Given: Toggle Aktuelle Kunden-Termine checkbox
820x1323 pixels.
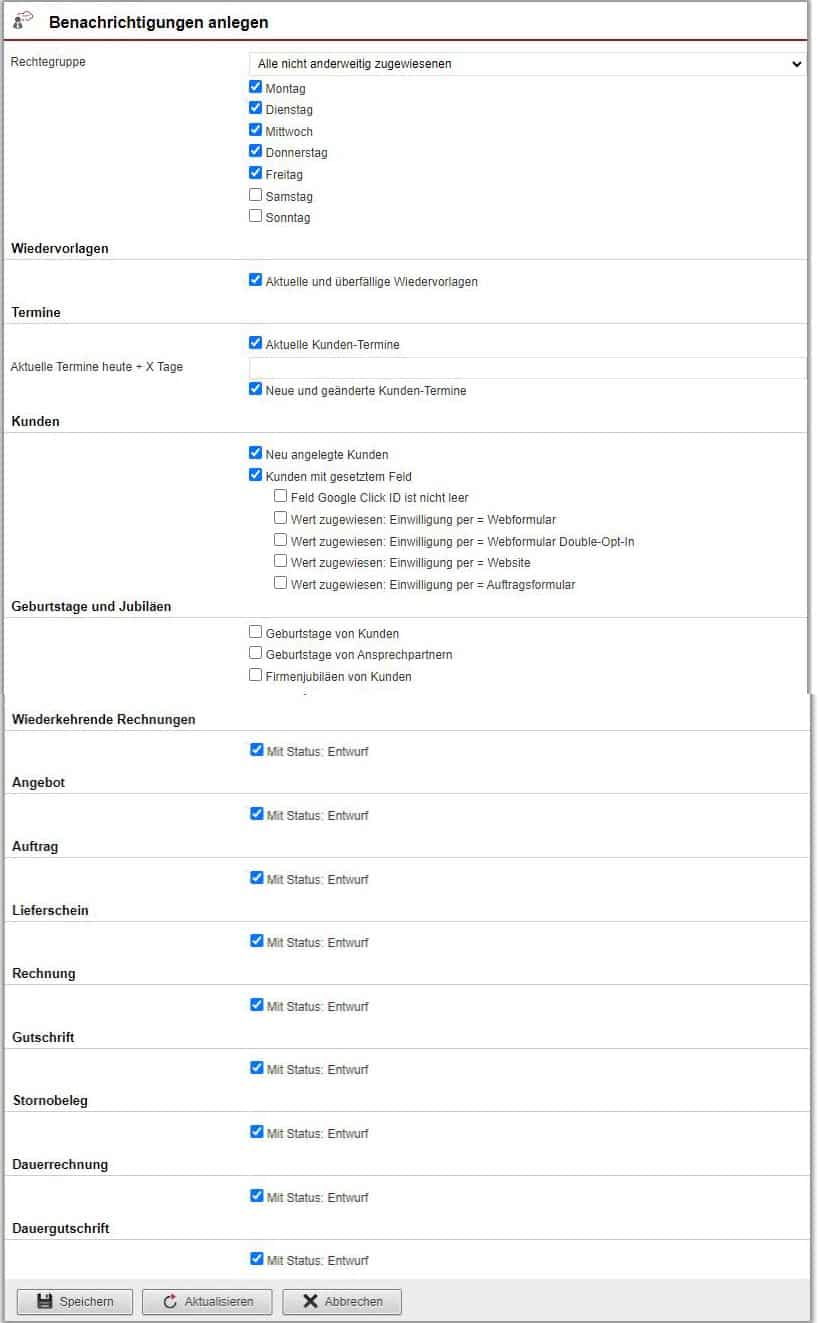Looking at the screenshot, I should (x=256, y=344).
